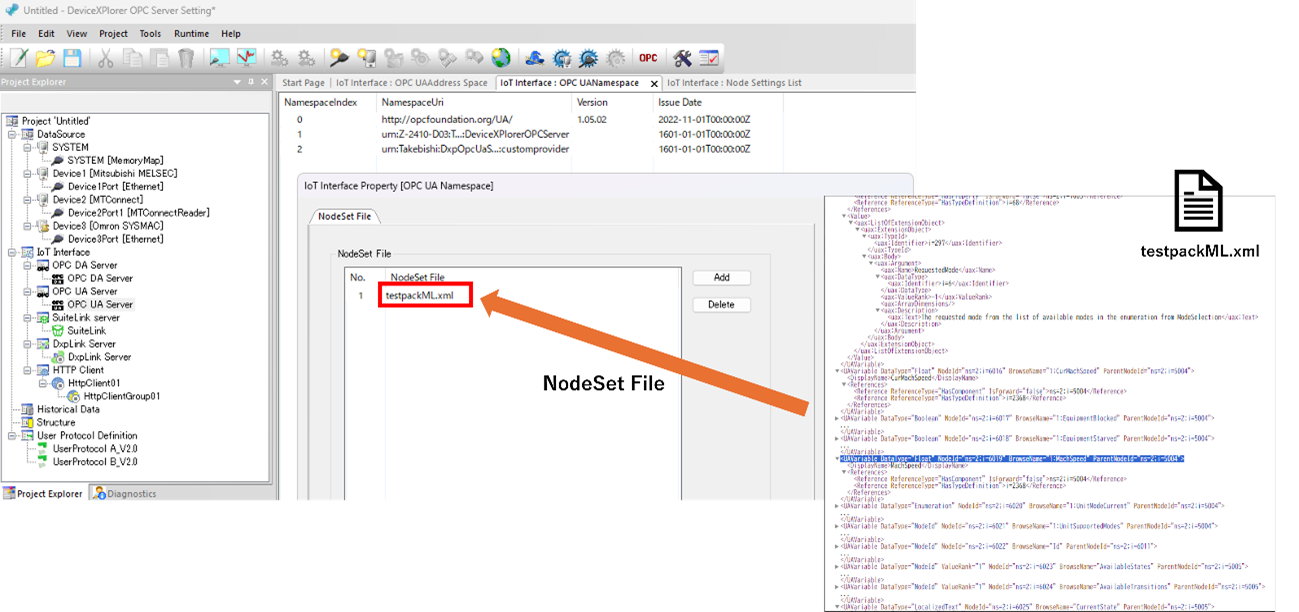The height and width of the screenshot is (612, 1299).
Task: Open the Runtime menu
Action: [x=191, y=33]
